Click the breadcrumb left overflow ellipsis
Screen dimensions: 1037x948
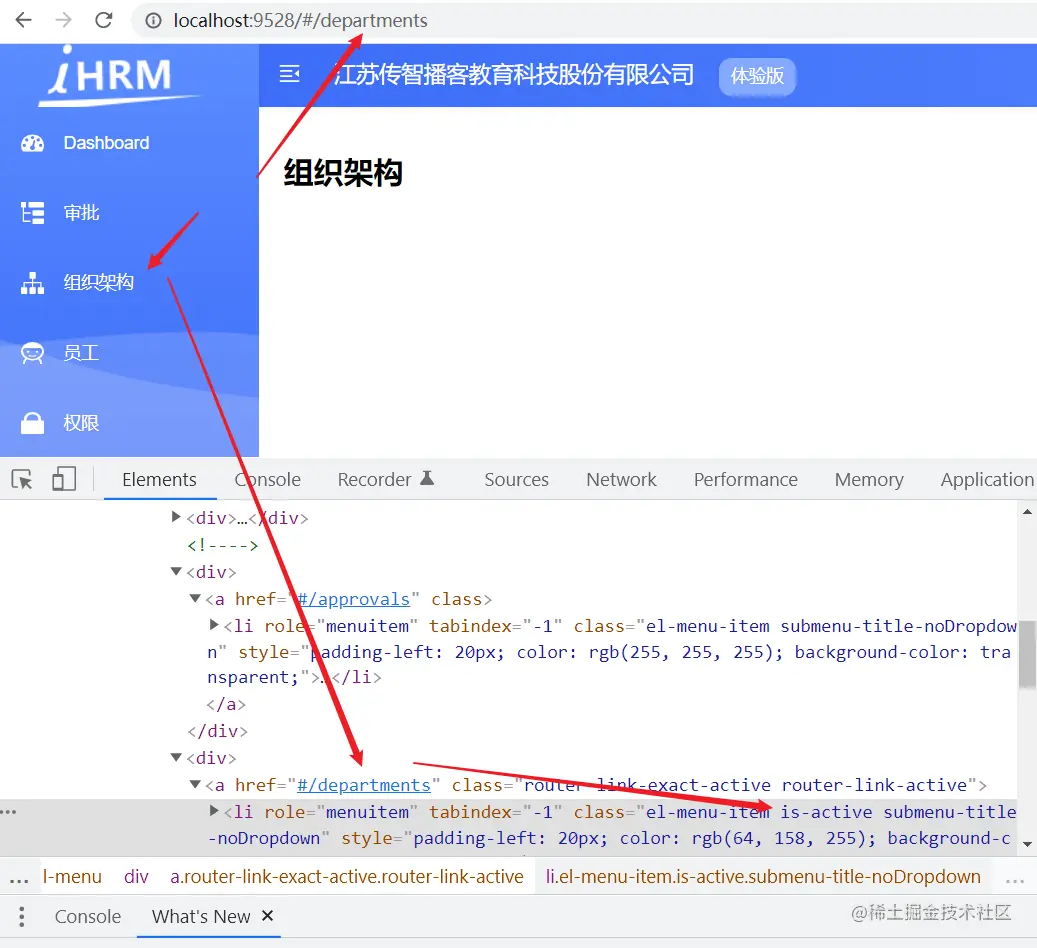coord(19,879)
